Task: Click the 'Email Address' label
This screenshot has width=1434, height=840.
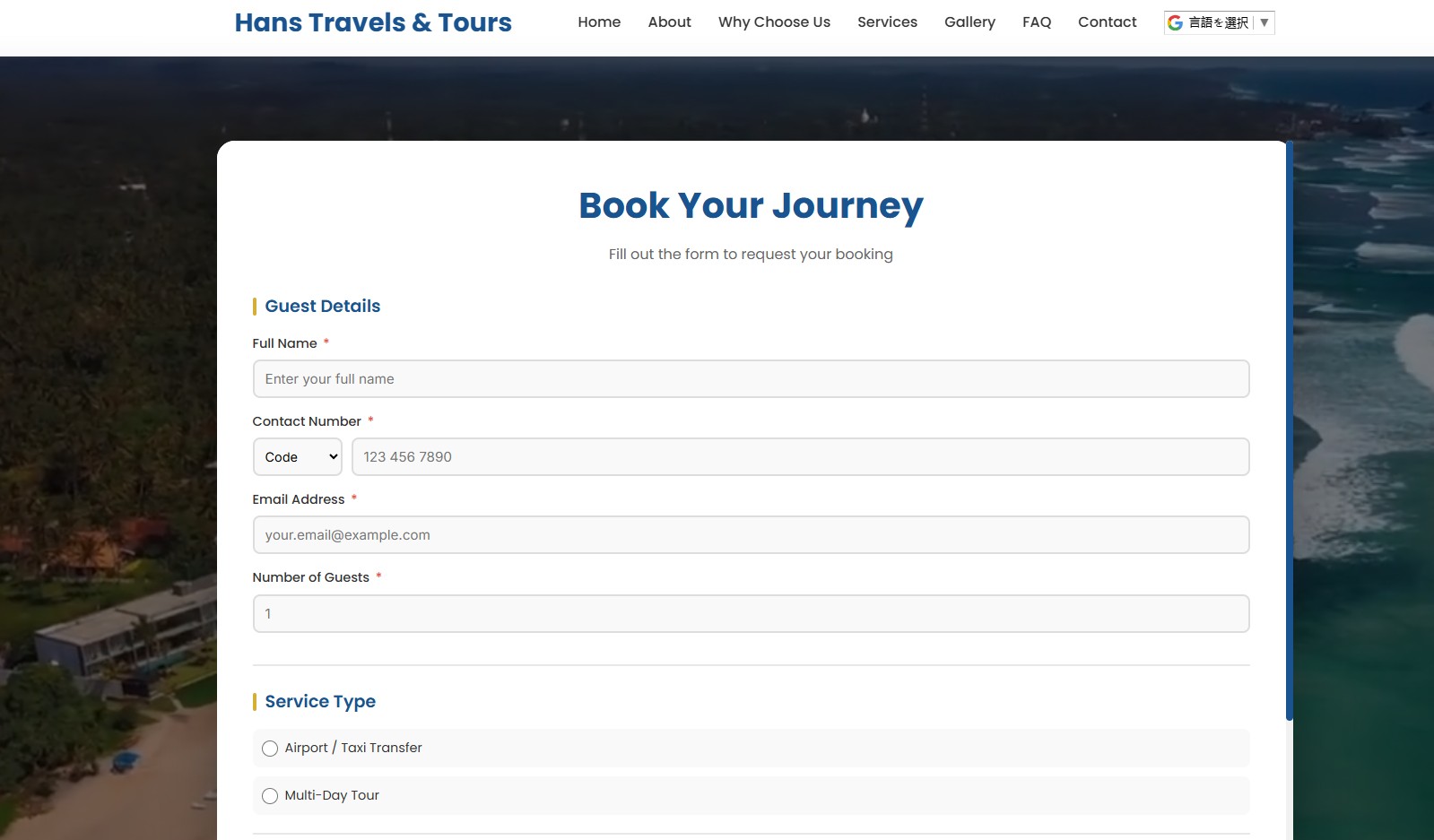Action: pos(299,499)
